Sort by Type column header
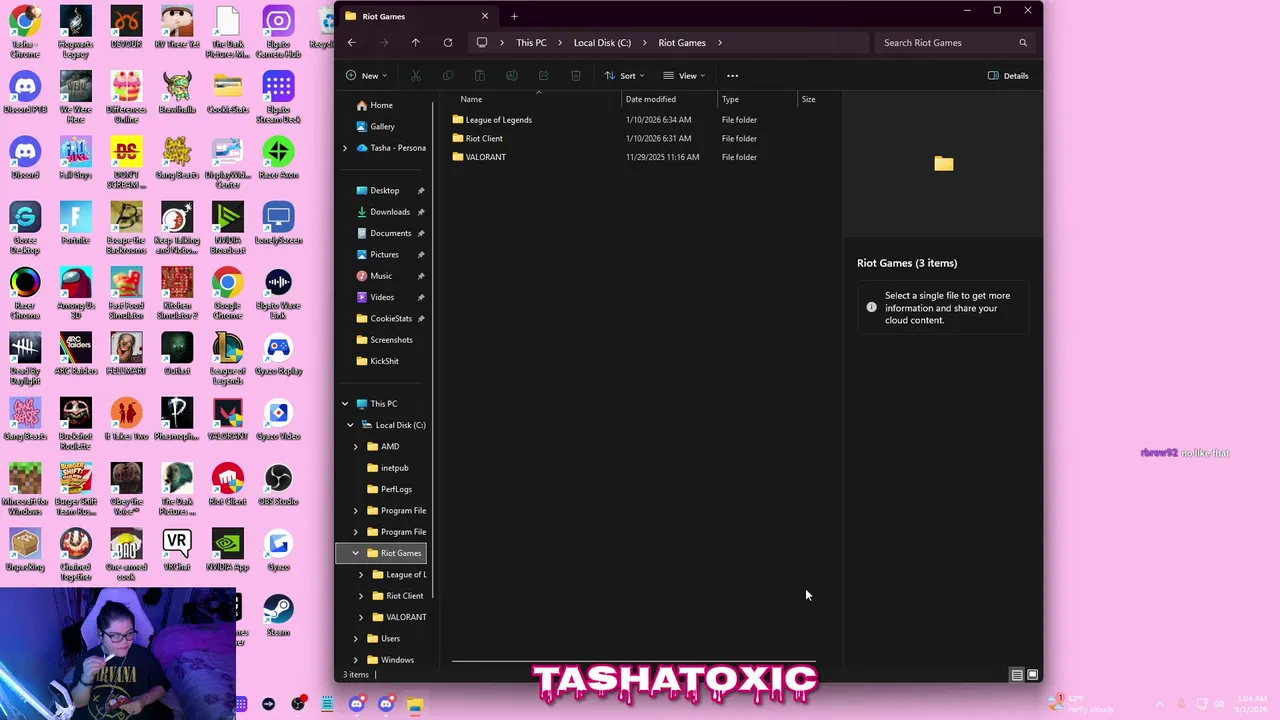 757,99
